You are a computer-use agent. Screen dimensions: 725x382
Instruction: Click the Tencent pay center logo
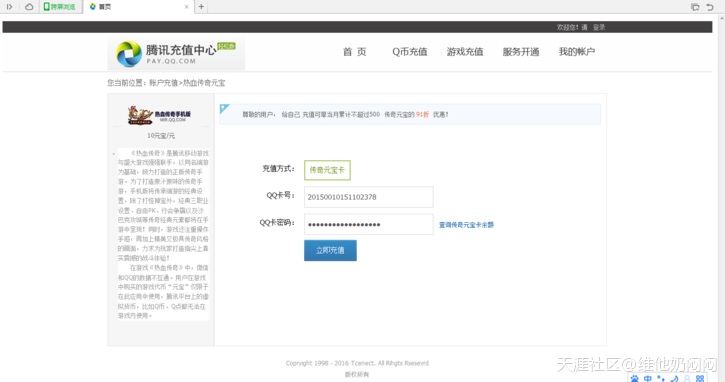point(176,54)
